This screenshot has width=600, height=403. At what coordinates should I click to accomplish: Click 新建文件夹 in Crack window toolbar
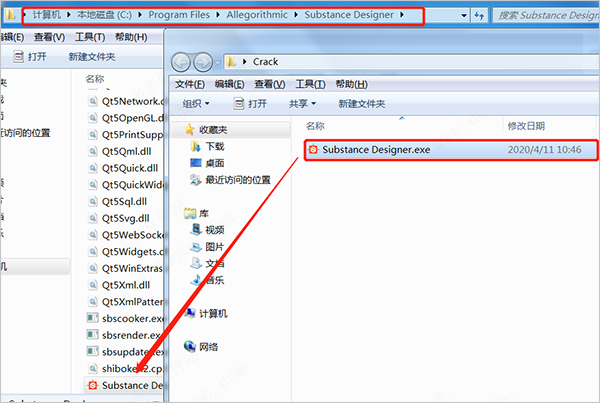click(362, 104)
